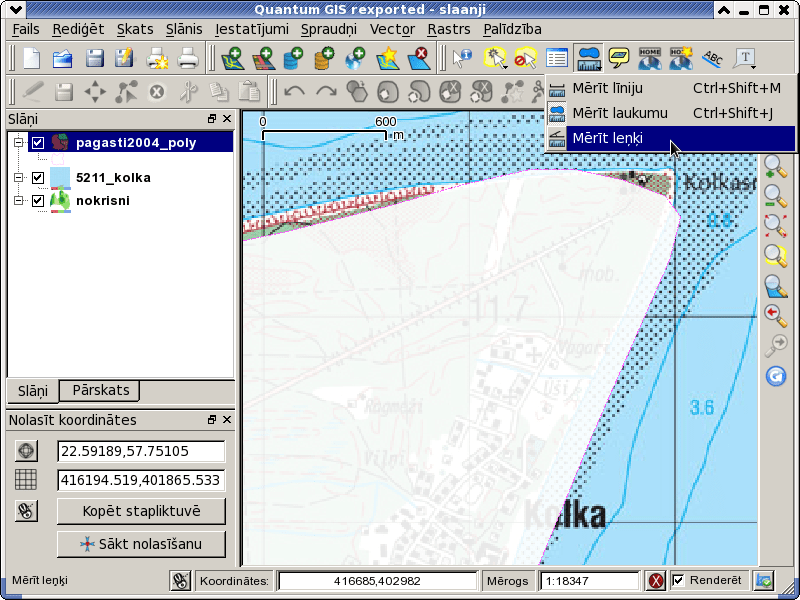Toggle the Renderēt checkbox
800x600 pixels.
click(678, 580)
